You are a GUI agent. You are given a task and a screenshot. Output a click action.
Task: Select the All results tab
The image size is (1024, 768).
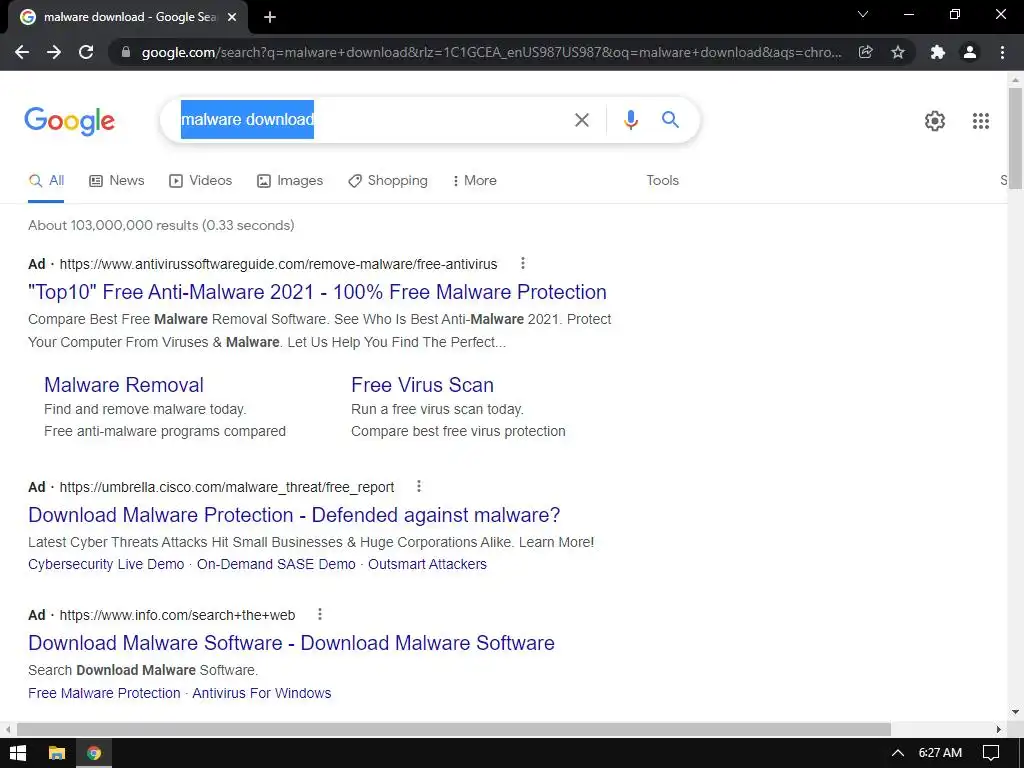coord(46,181)
